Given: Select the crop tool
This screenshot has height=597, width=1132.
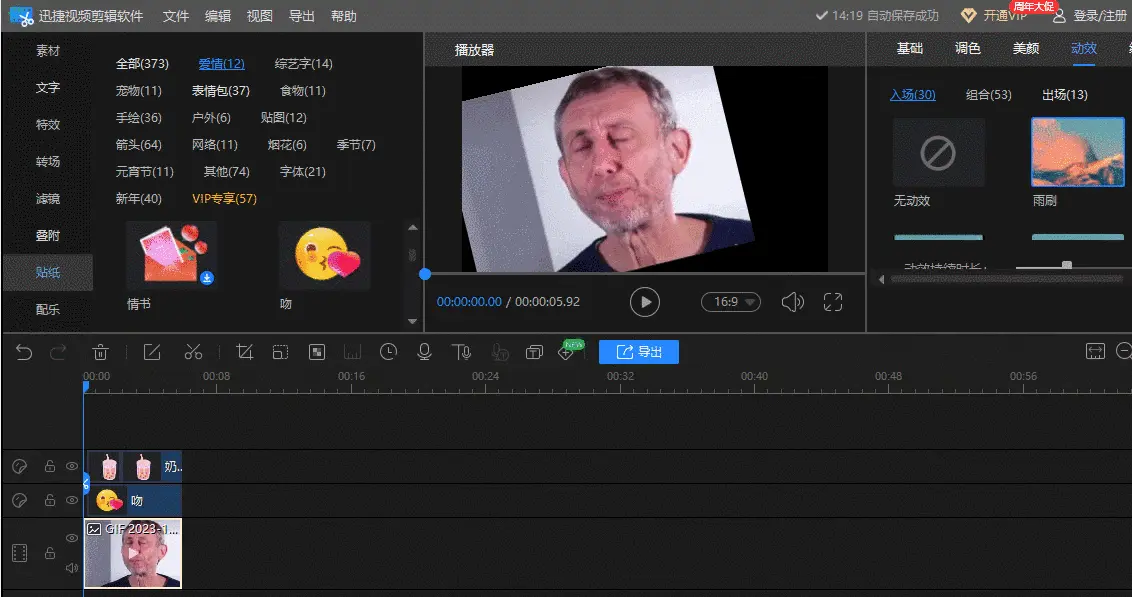Looking at the screenshot, I should 244,352.
